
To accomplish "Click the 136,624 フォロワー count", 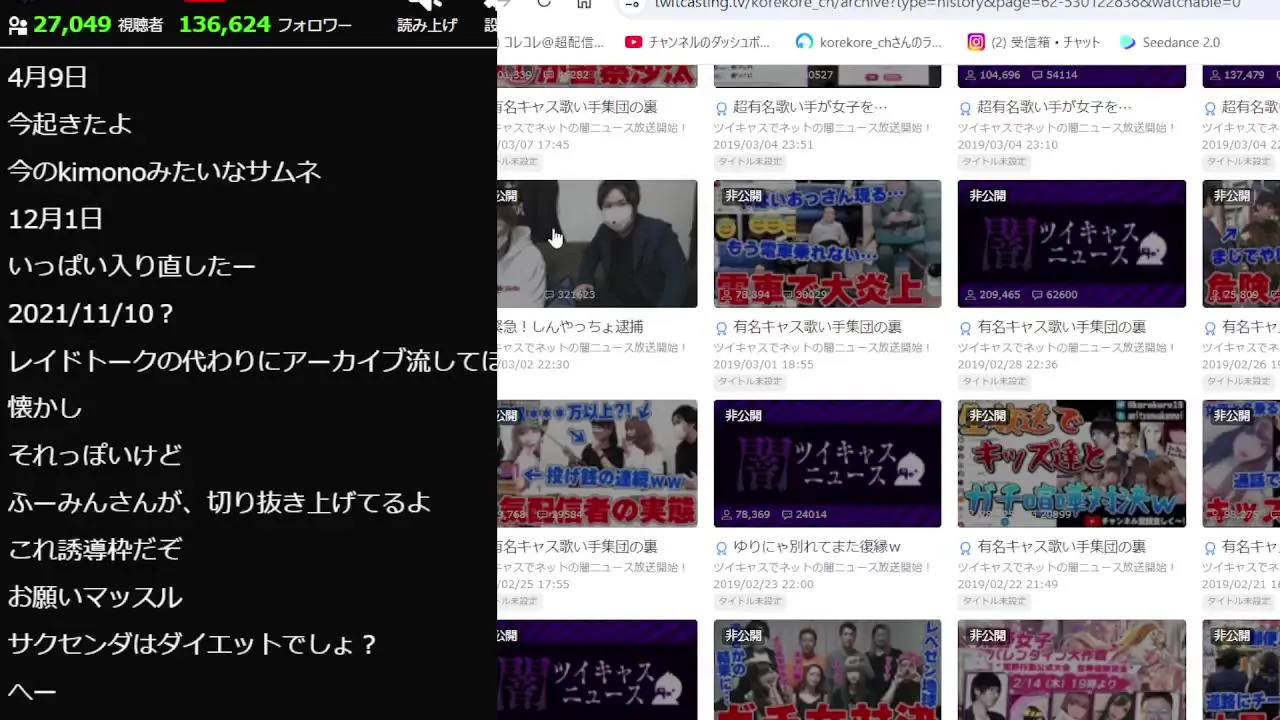I will pos(265,25).
